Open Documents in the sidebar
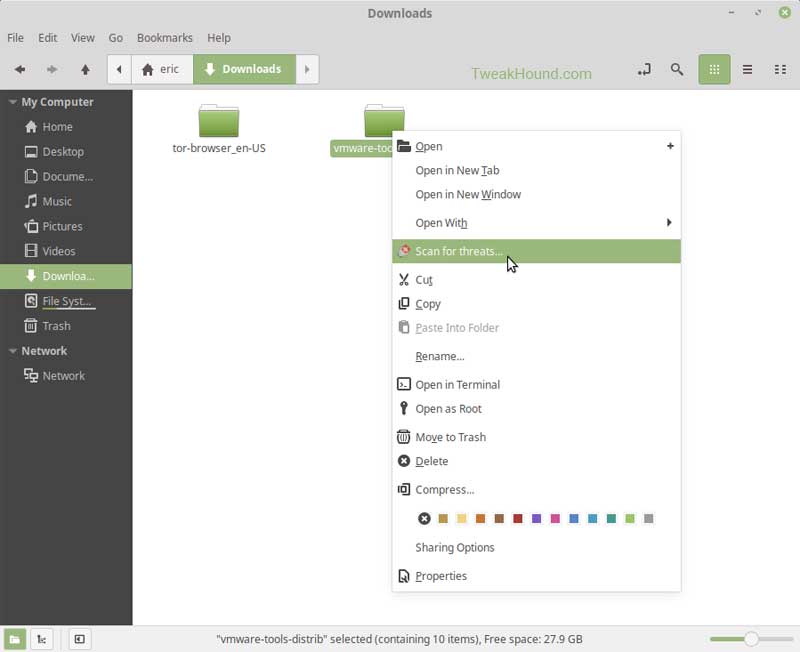 pyautogui.click(x=66, y=177)
